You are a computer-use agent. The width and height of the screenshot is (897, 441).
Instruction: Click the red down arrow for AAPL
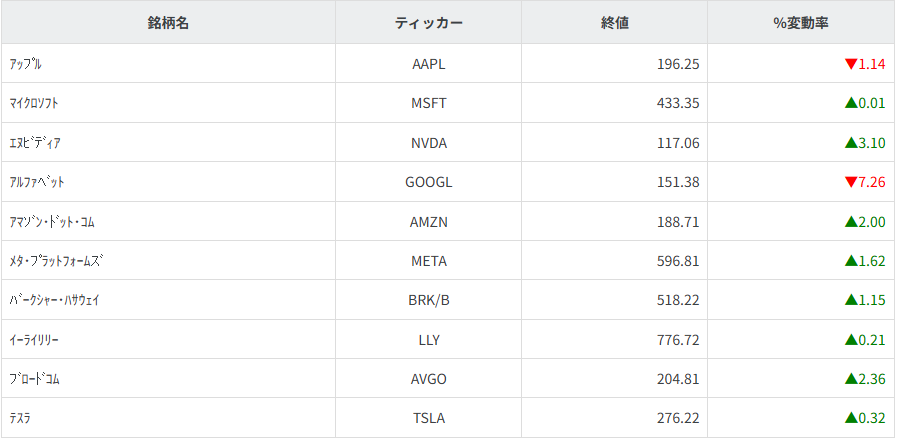coord(851,64)
